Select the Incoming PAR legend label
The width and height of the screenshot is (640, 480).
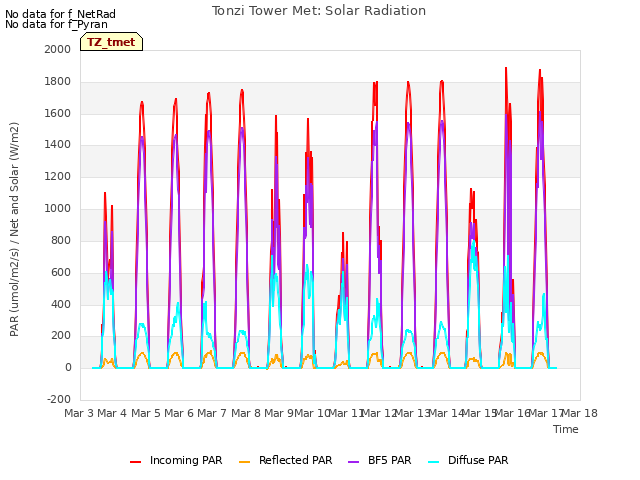[x=186, y=460]
